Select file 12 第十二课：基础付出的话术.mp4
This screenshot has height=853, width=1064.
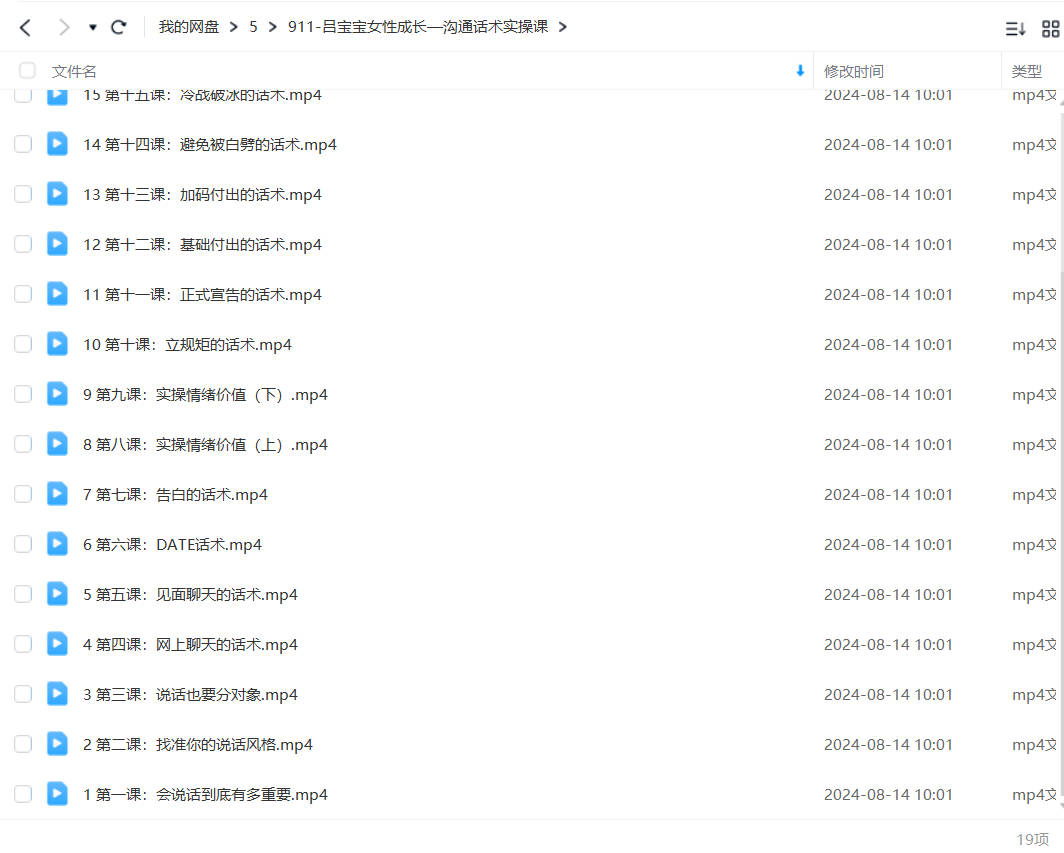pyautogui.click(x=202, y=244)
